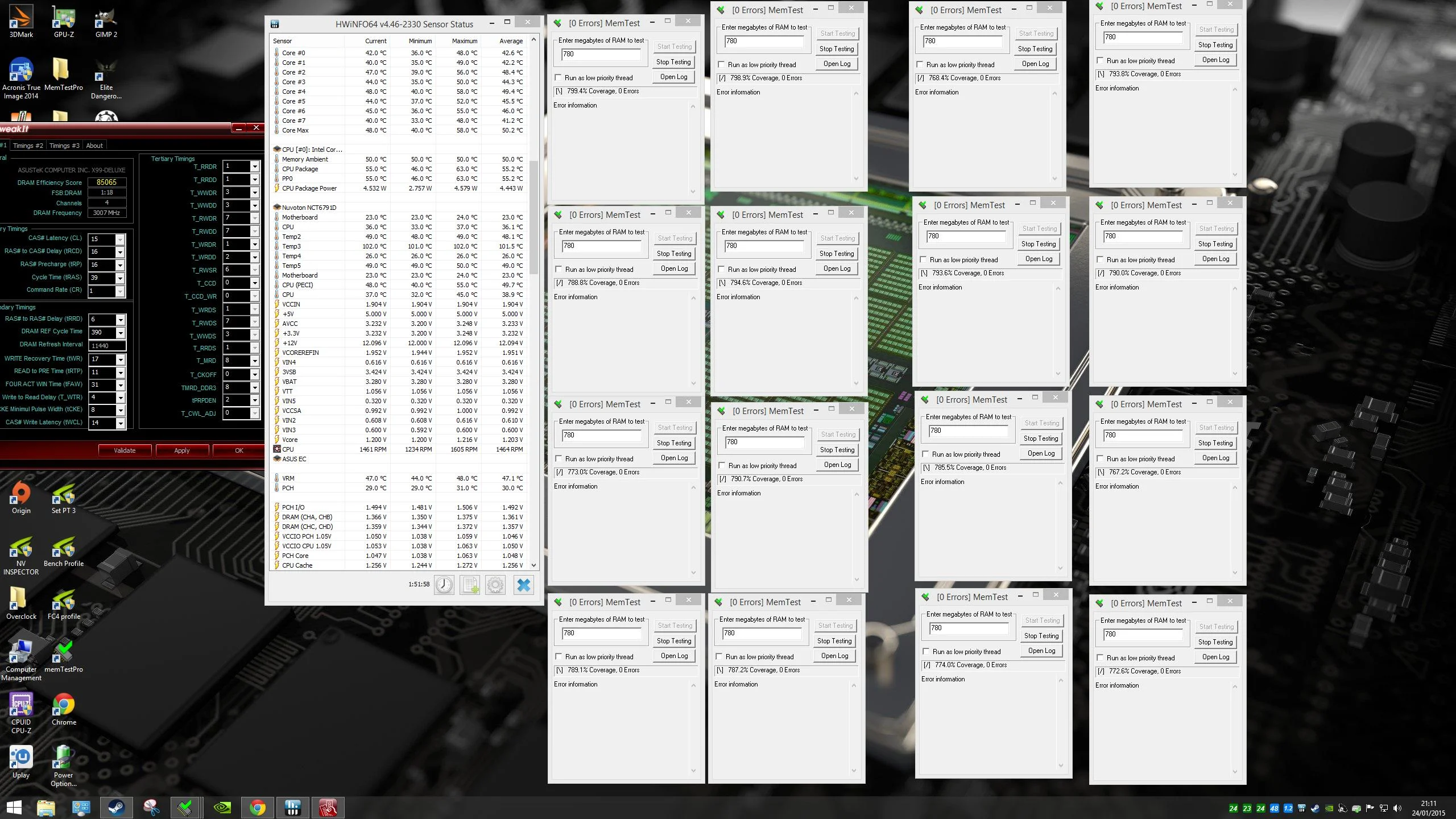Open the Cycle Time (tRAS) dropdown

click(x=120, y=278)
